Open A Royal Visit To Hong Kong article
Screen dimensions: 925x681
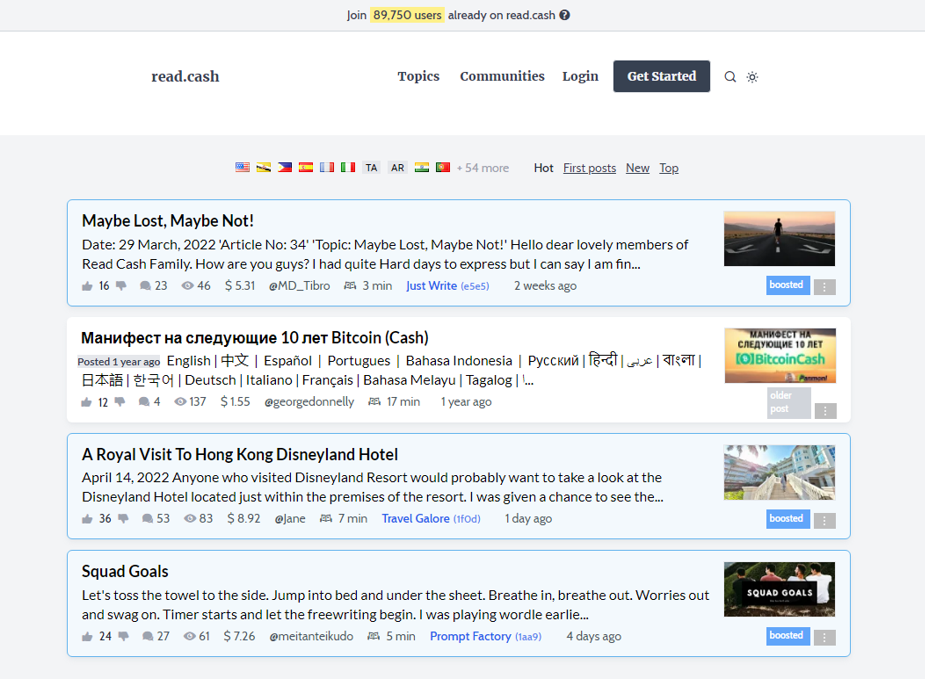pos(240,454)
